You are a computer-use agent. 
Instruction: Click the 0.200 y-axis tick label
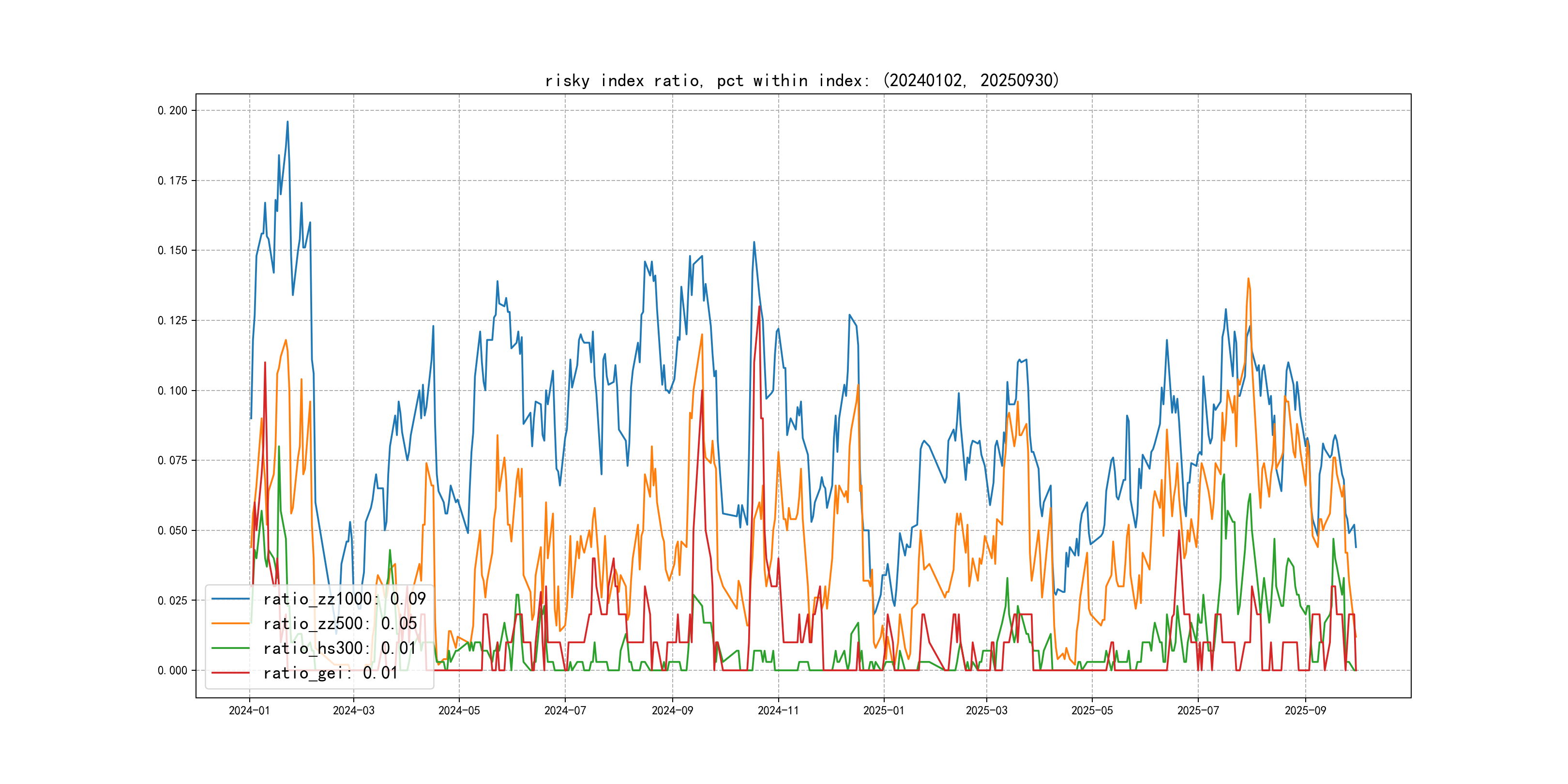[x=172, y=110]
